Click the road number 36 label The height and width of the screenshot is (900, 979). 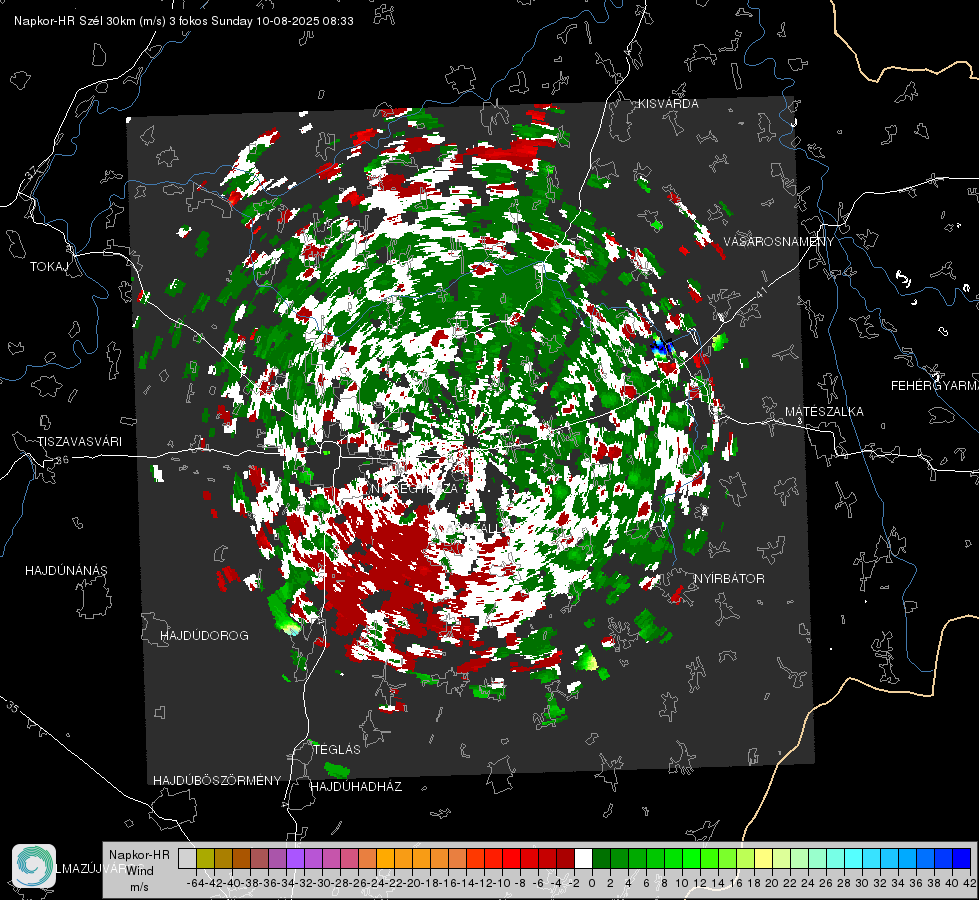[x=62, y=460]
